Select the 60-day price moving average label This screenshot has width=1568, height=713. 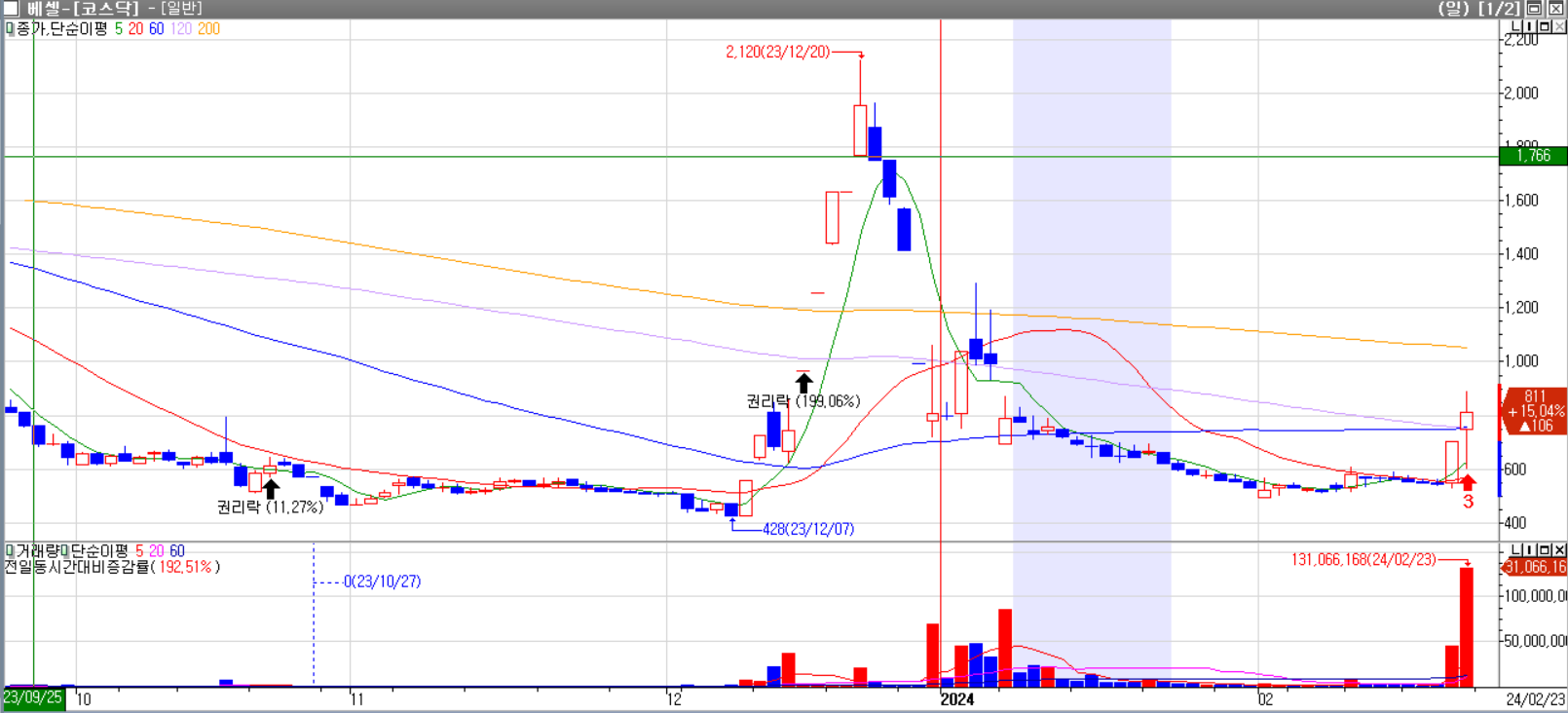[x=156, y=29]
